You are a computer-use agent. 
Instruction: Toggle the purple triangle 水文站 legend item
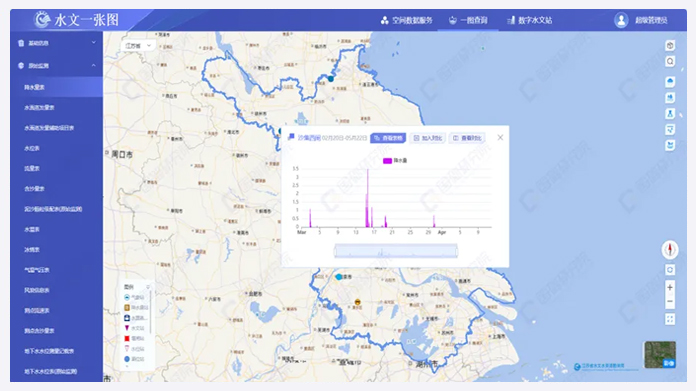134,328
